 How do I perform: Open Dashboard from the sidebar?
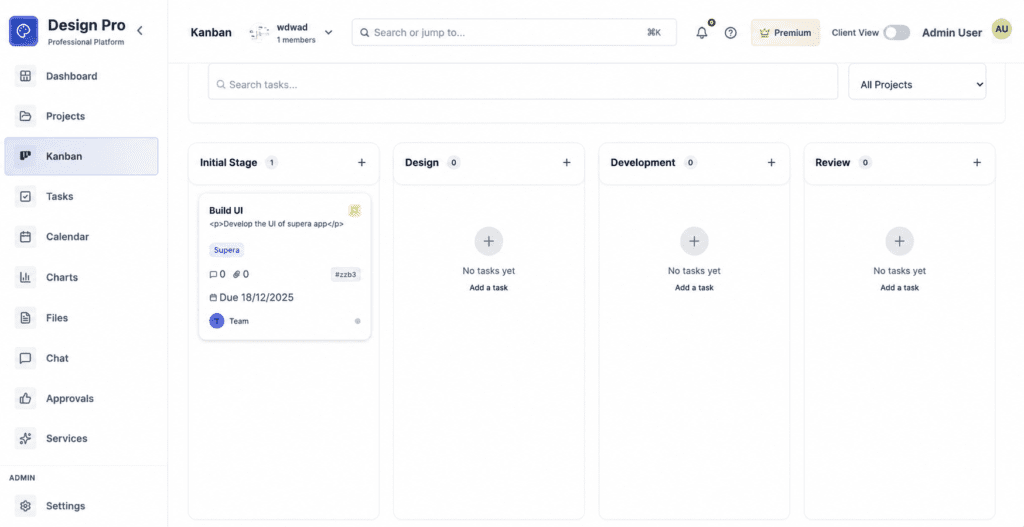pyautogui.click(x=82, y=76)
